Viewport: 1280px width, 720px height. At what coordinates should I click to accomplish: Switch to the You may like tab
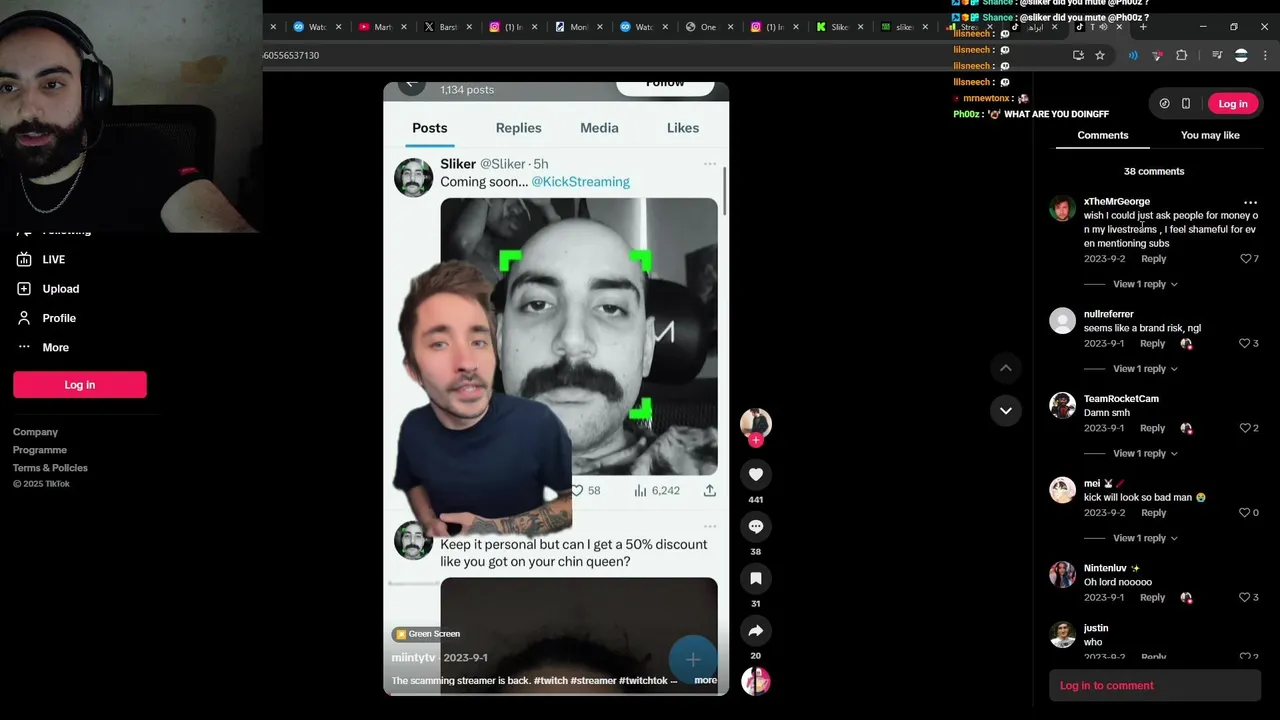point(1210,135)
